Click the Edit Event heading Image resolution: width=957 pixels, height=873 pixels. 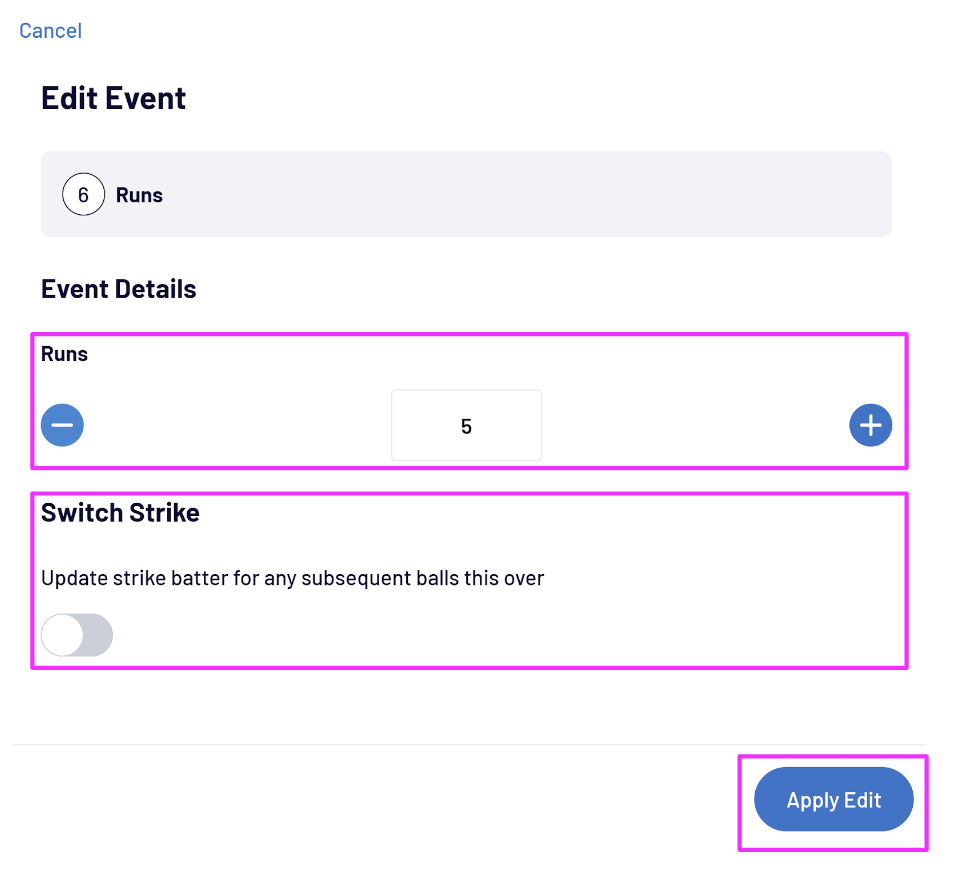point(113,98)
